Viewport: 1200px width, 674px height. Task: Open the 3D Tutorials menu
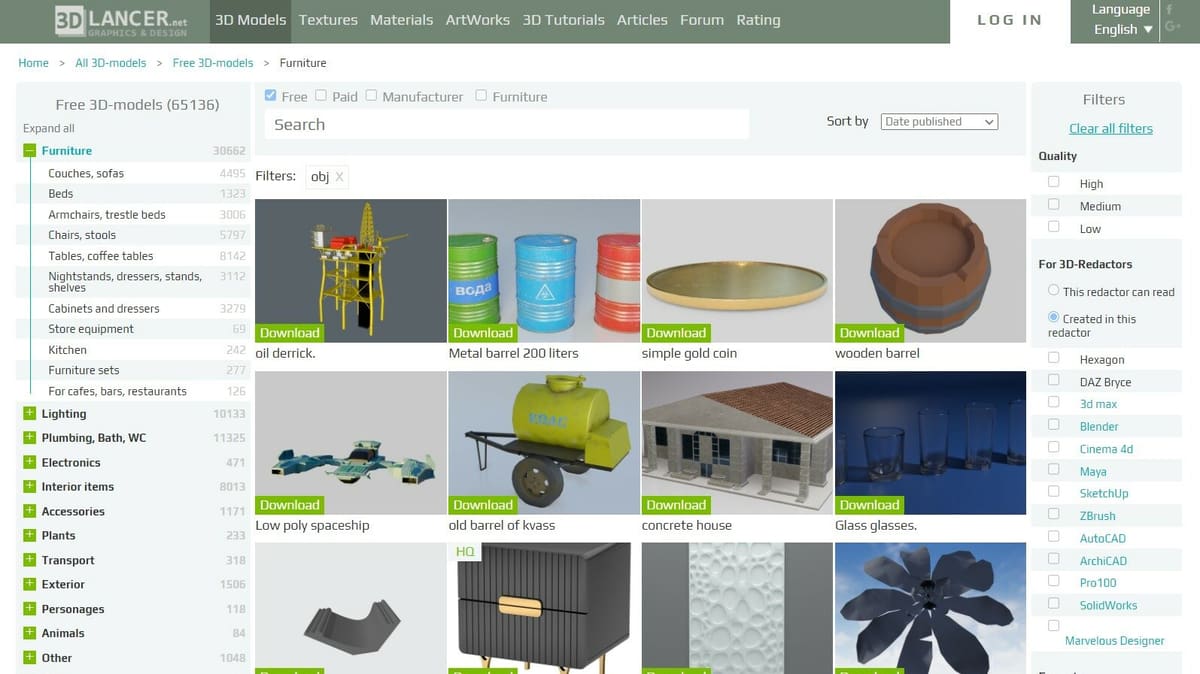pos(563,20)
